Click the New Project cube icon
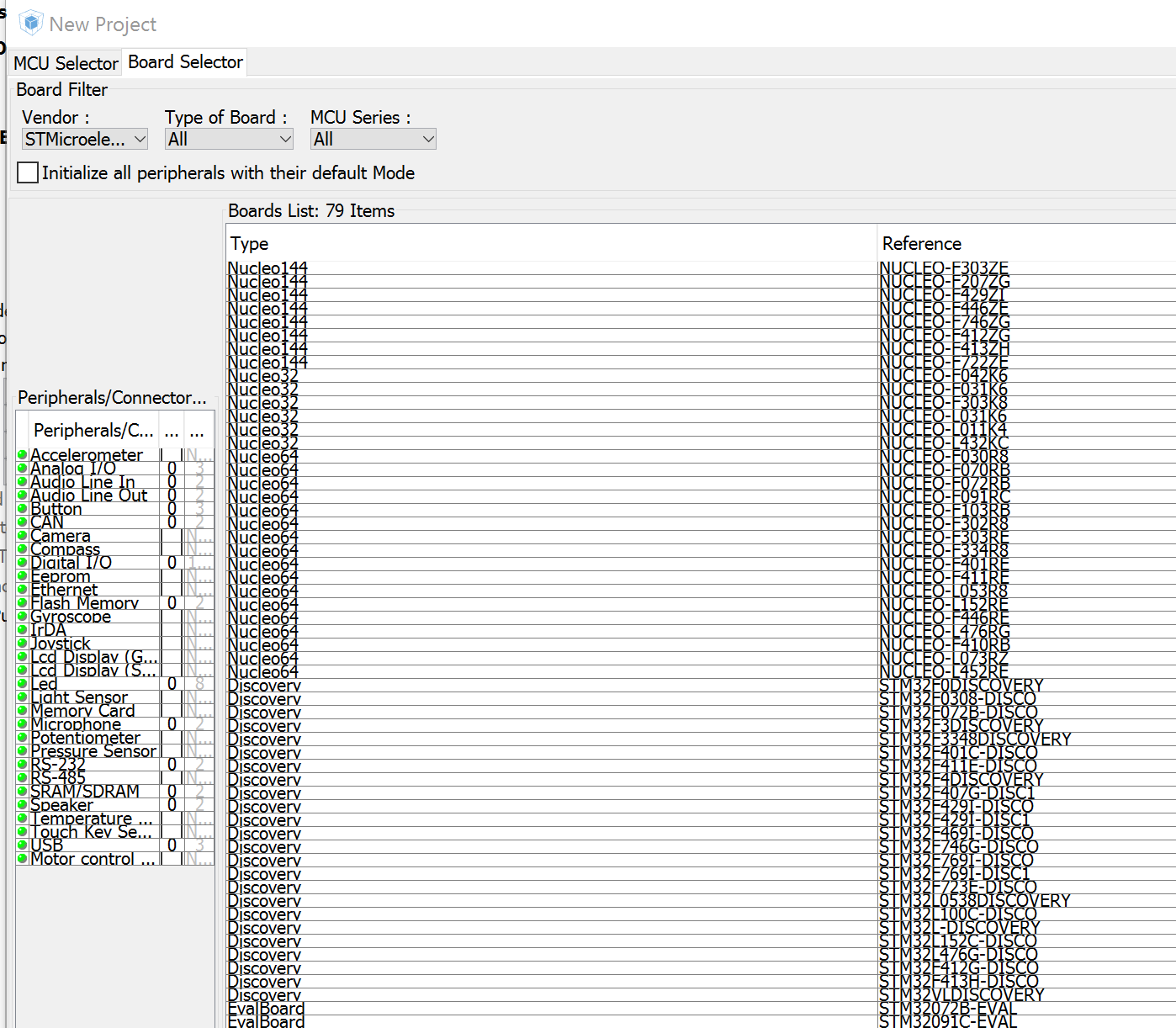This screenshot has width=1176, height=1028. click(31, 23)
